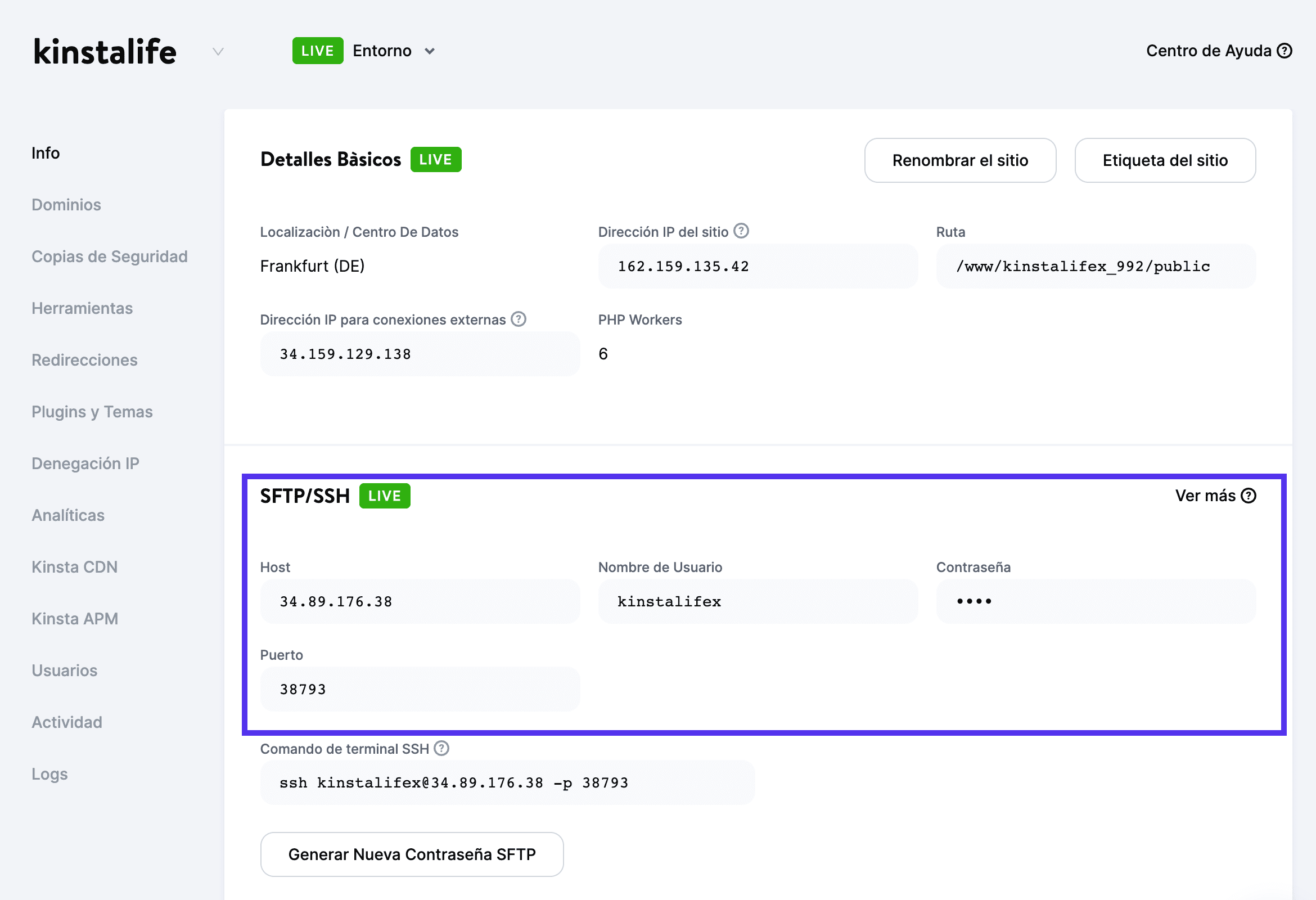
Task: Open Copias de Seguridad in the sidebar
Action: 110,256
